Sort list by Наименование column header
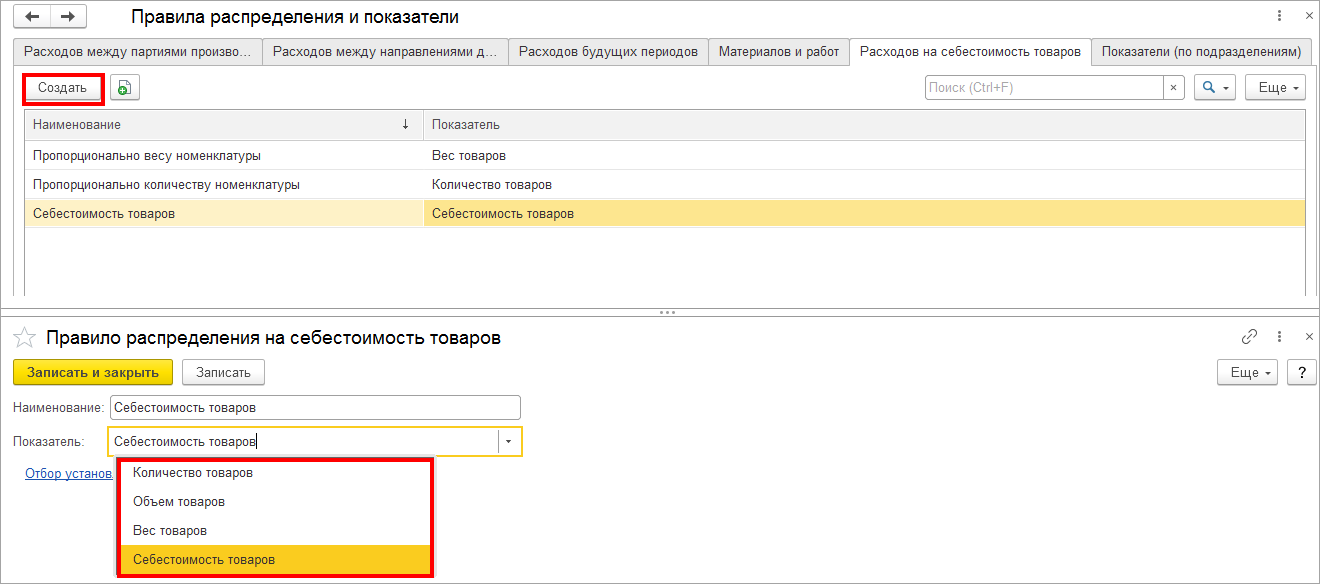 [220, 124]
